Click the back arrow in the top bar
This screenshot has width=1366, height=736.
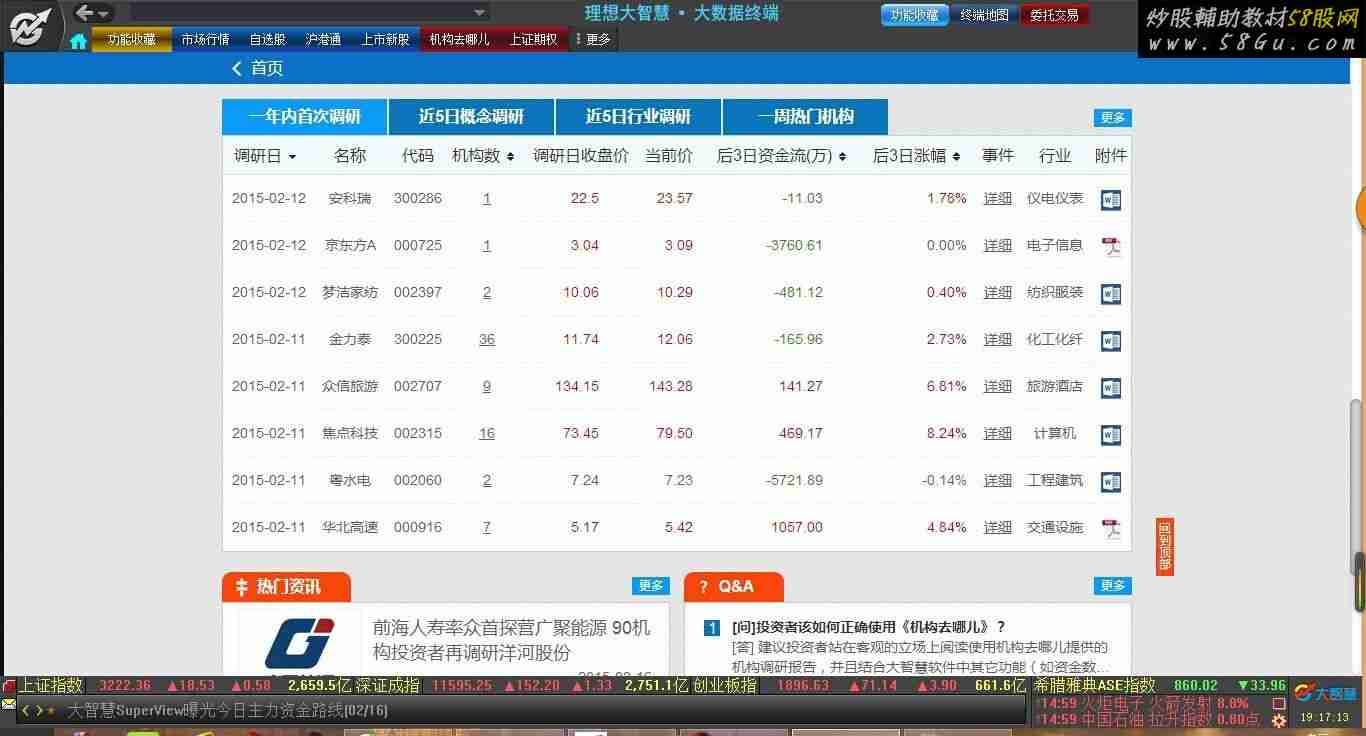click(84, 12)
